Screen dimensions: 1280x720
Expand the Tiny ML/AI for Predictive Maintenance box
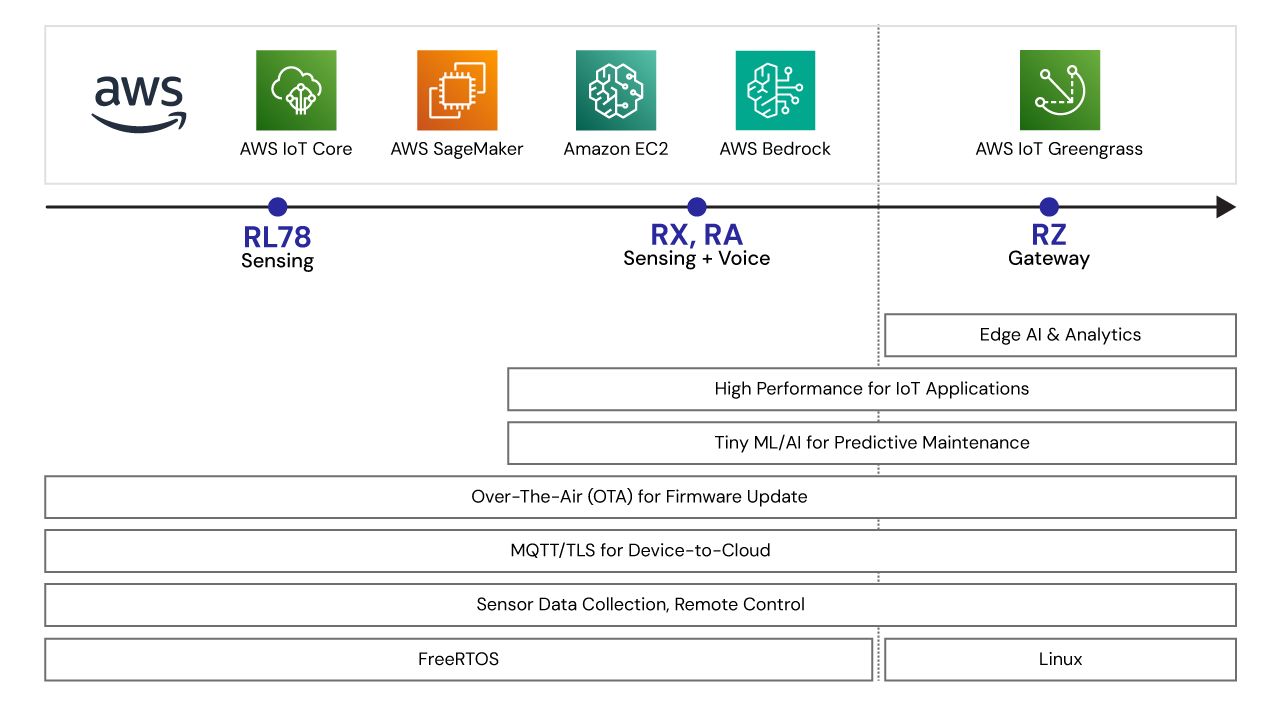pyautogui.click(x=872, y=443)
